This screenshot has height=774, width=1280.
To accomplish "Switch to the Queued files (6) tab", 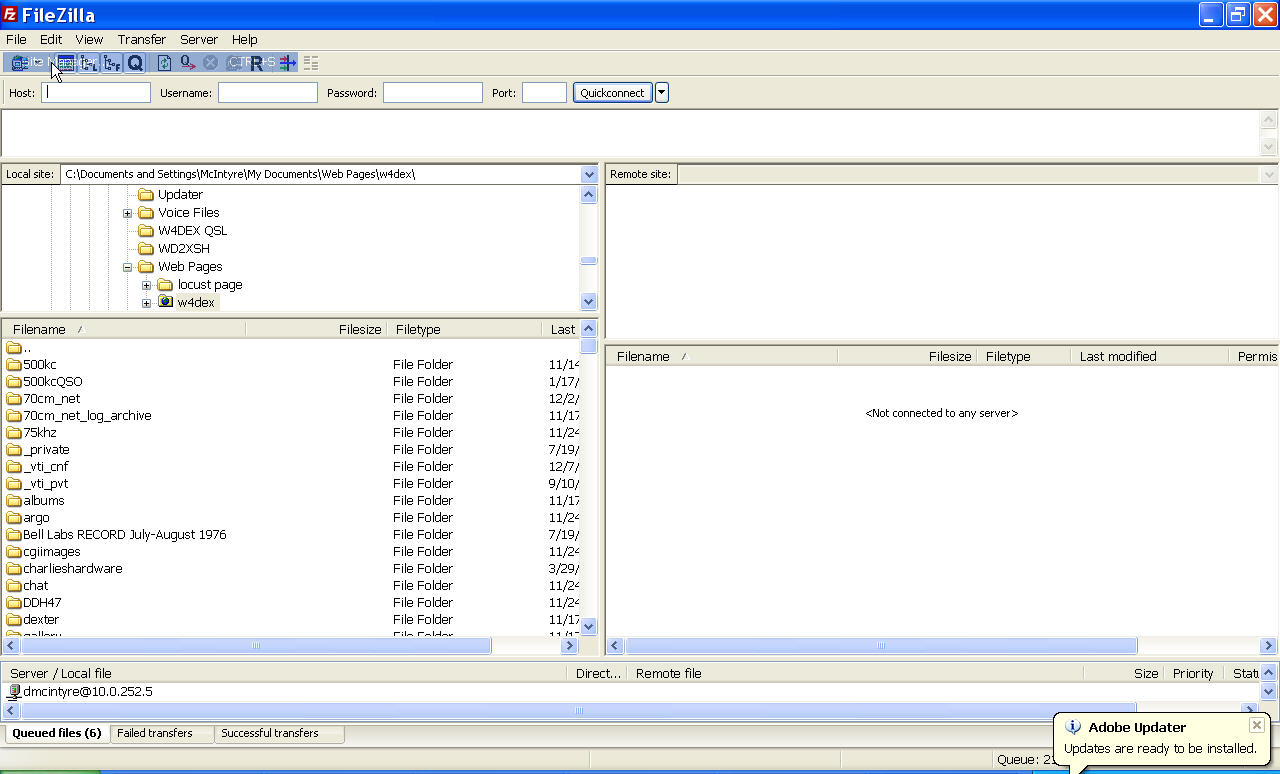I will coord(57,733).
